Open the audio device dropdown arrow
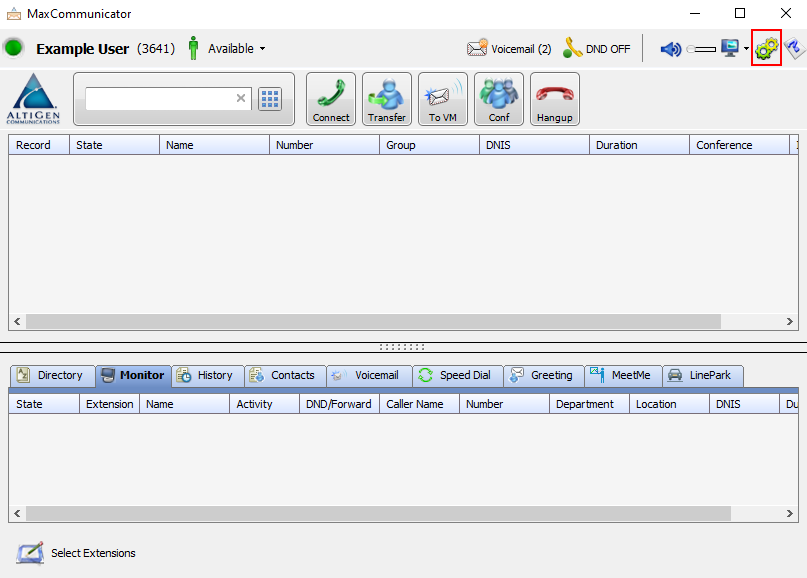The image size is (807, 578). click(x=746, y=49)
